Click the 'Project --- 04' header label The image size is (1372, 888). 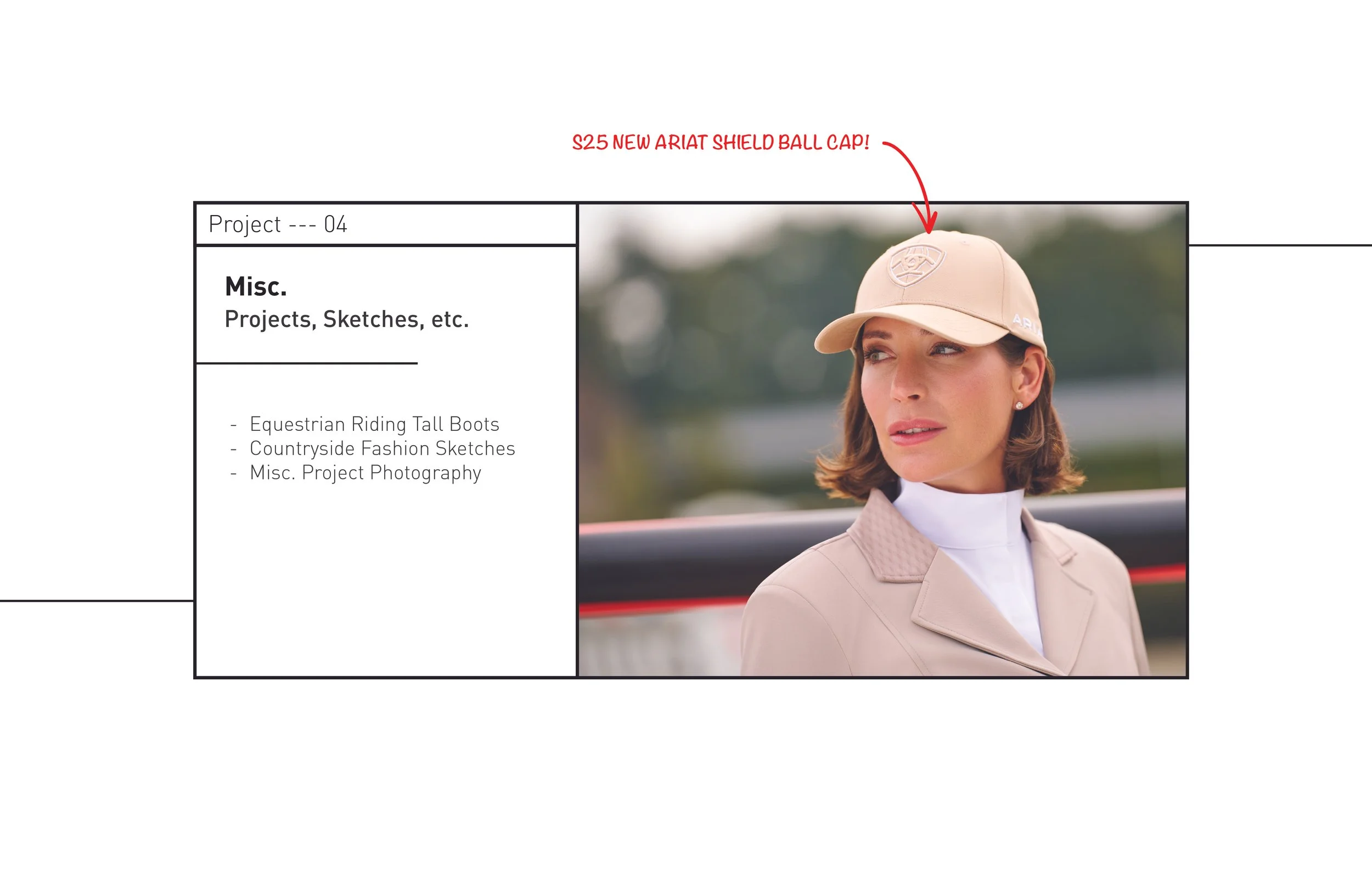pos(278,224)
